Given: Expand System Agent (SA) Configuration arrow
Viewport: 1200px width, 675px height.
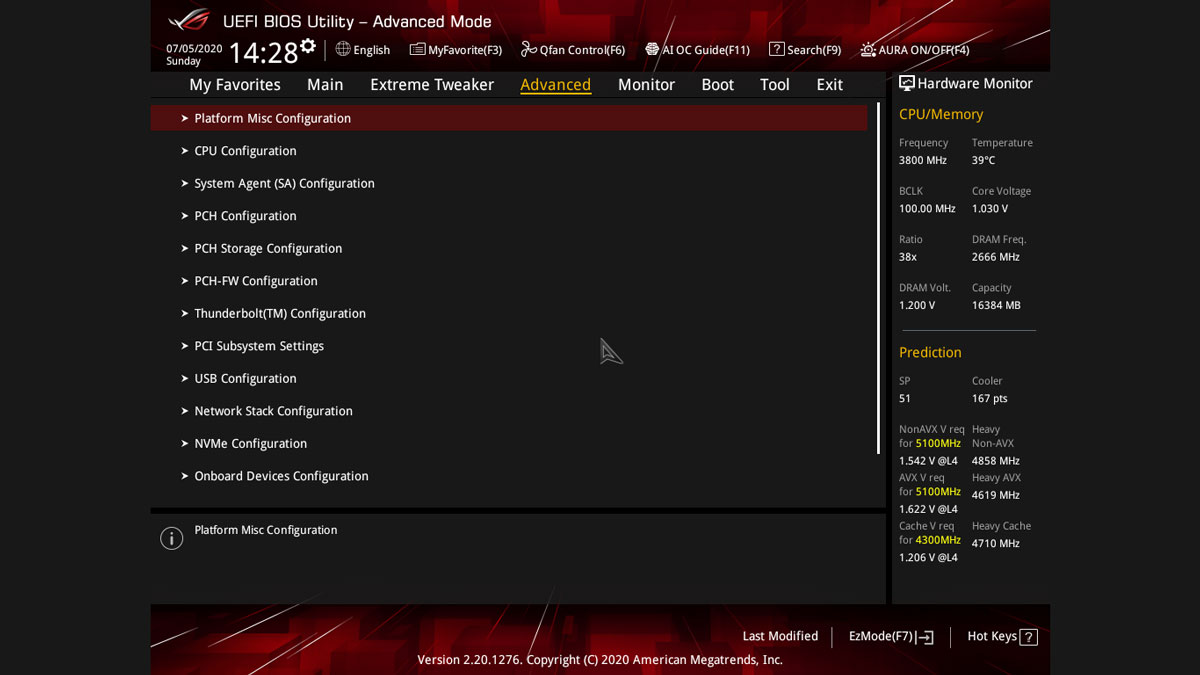Looking at the screenshot, I should 185,183.
